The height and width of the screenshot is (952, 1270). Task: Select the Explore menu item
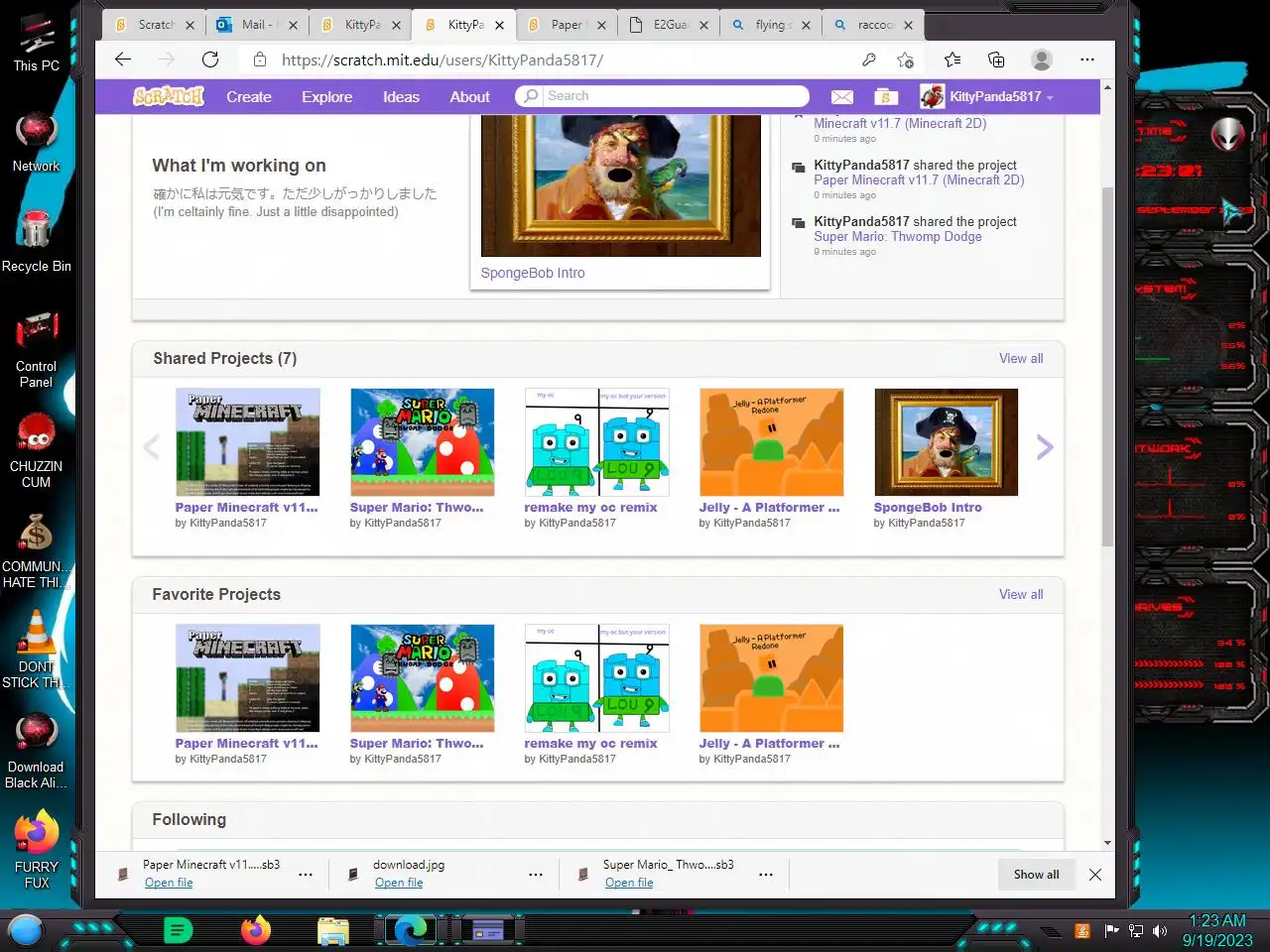(x=327, y=97)
